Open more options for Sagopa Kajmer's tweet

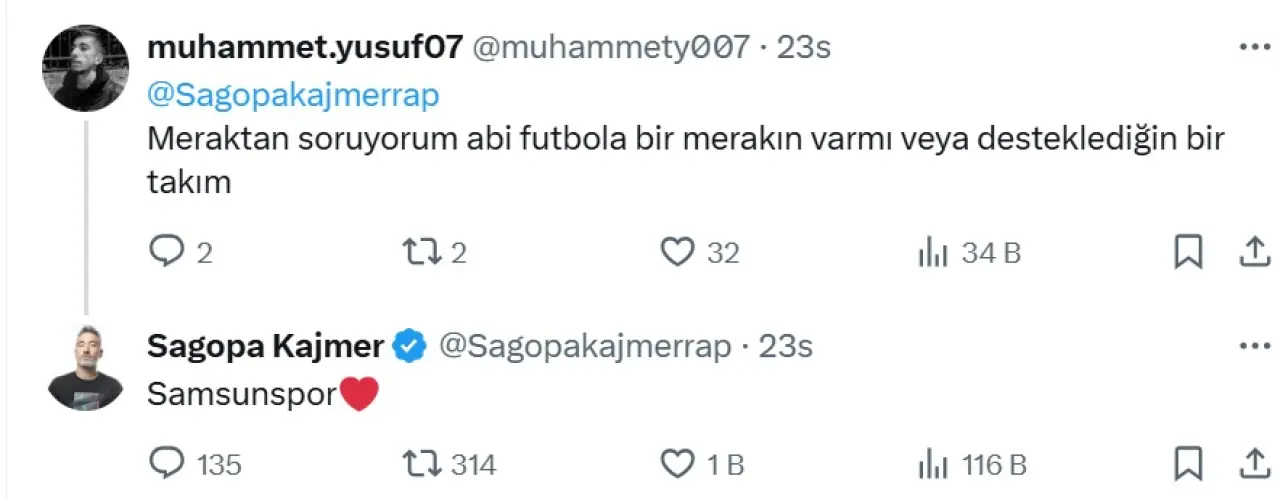1254,347
